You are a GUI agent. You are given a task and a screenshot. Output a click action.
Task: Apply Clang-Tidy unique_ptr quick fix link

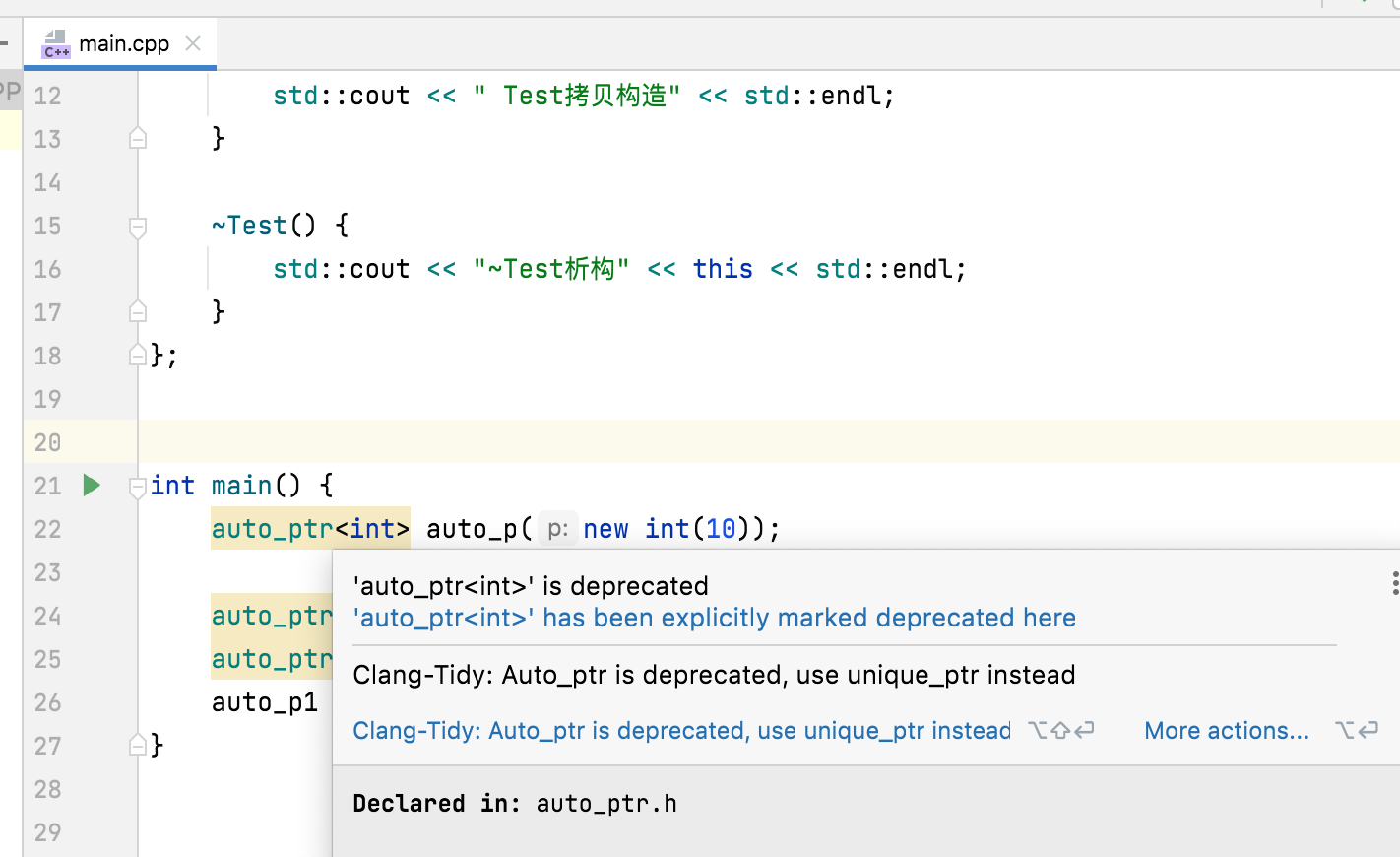(x=681, y=731)
